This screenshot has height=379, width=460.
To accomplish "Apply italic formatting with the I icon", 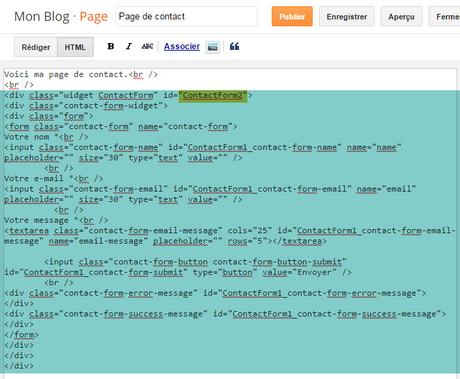I will pyautogui.click(x=129, y=46).
